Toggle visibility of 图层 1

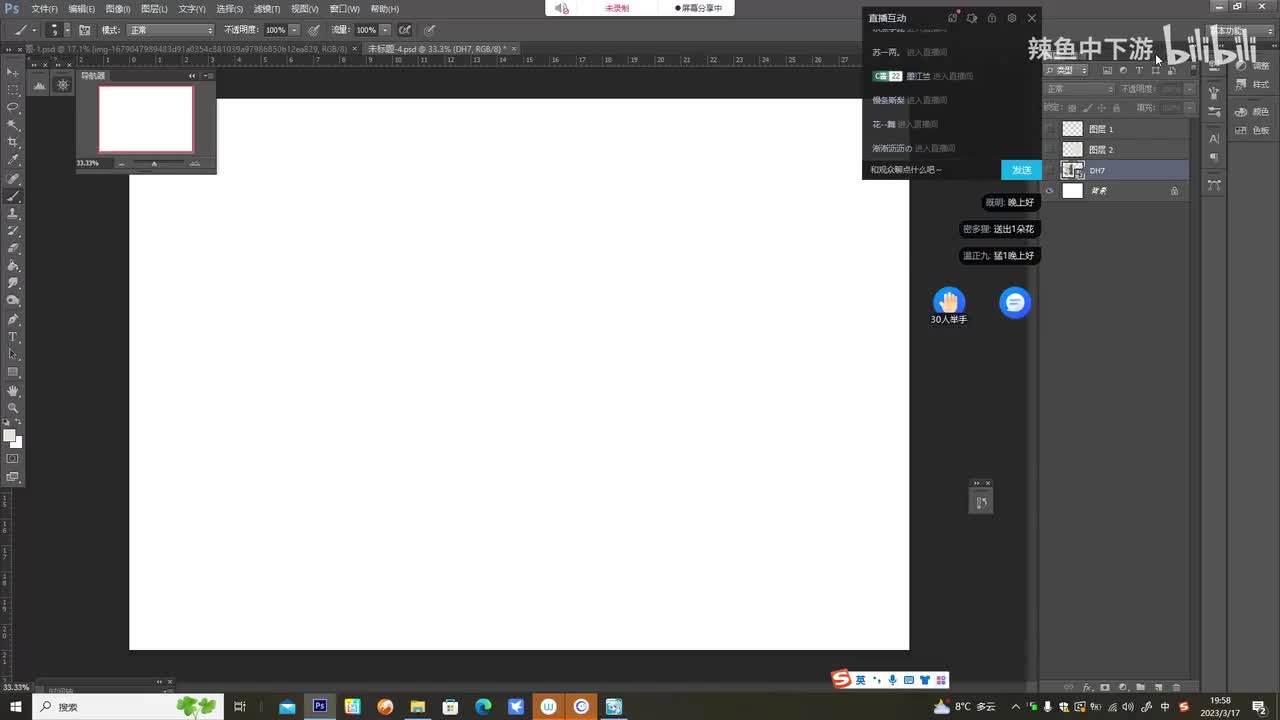point(1050,129)
